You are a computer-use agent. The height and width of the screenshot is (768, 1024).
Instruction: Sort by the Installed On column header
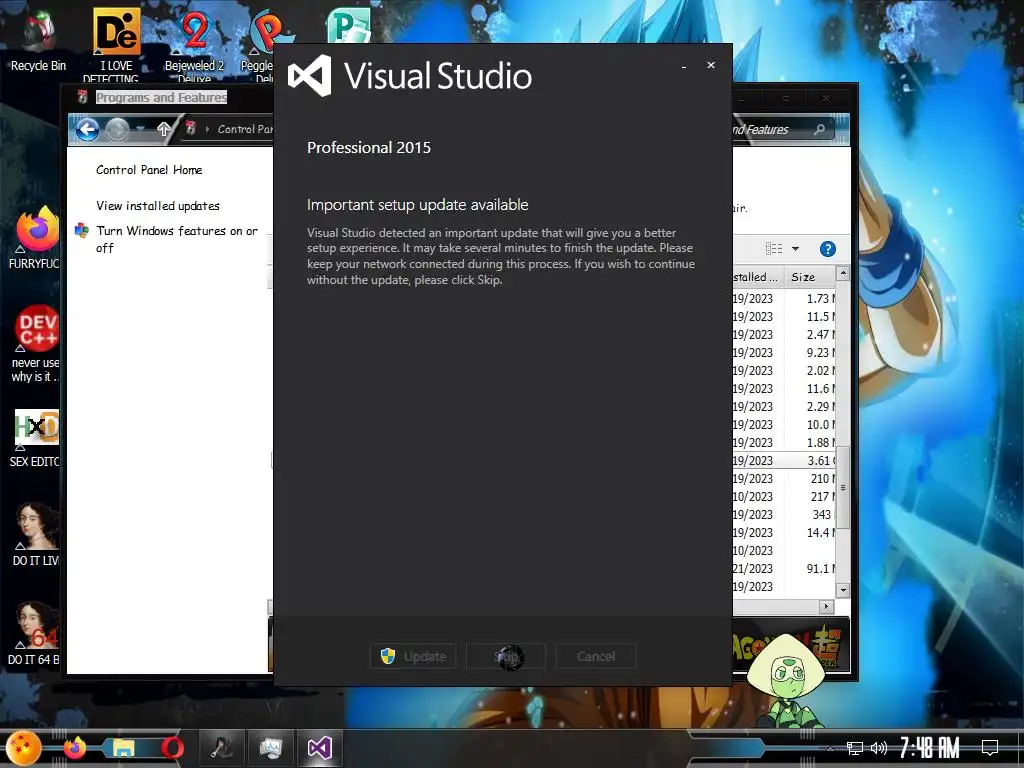click(x=758, y=277)
